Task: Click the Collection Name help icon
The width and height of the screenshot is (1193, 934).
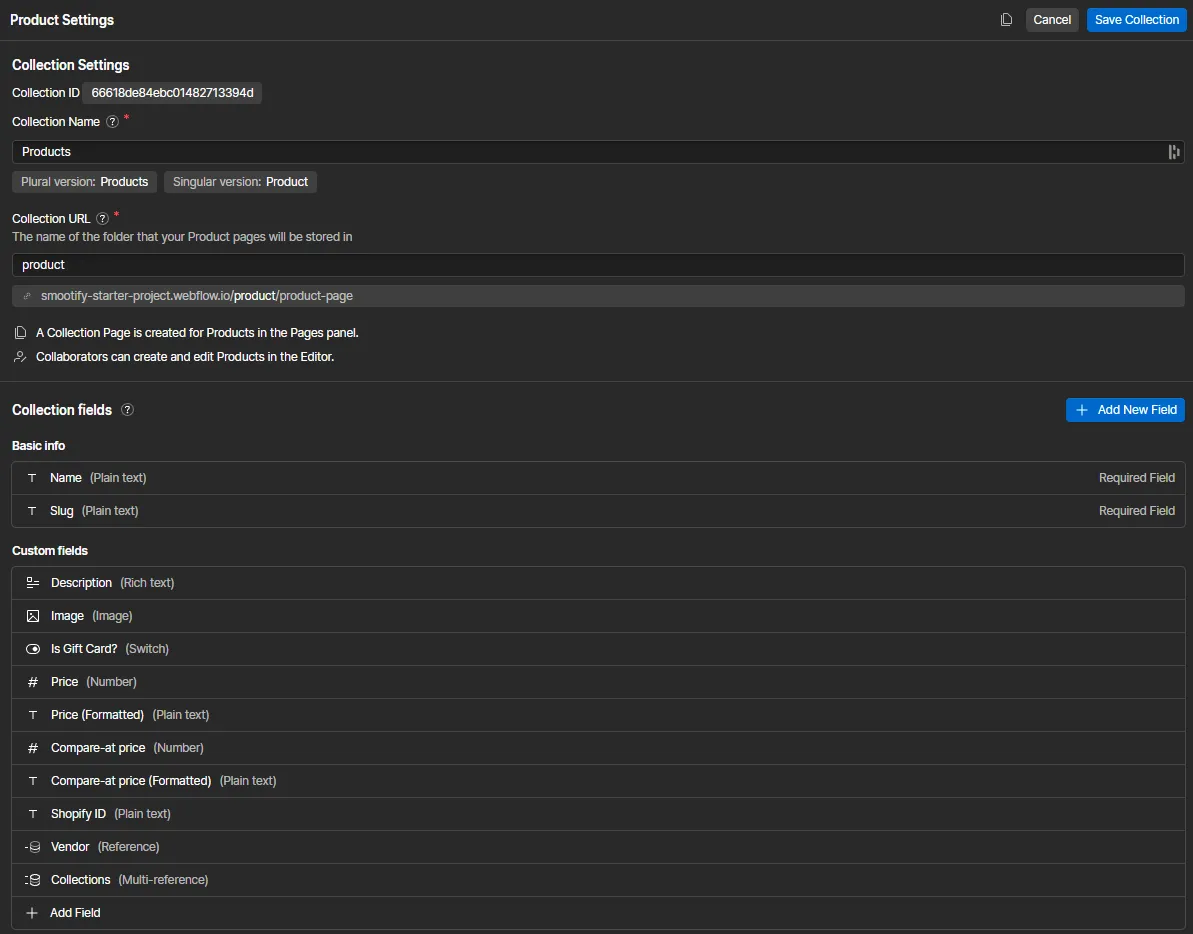Action: [x=112, y=122]
